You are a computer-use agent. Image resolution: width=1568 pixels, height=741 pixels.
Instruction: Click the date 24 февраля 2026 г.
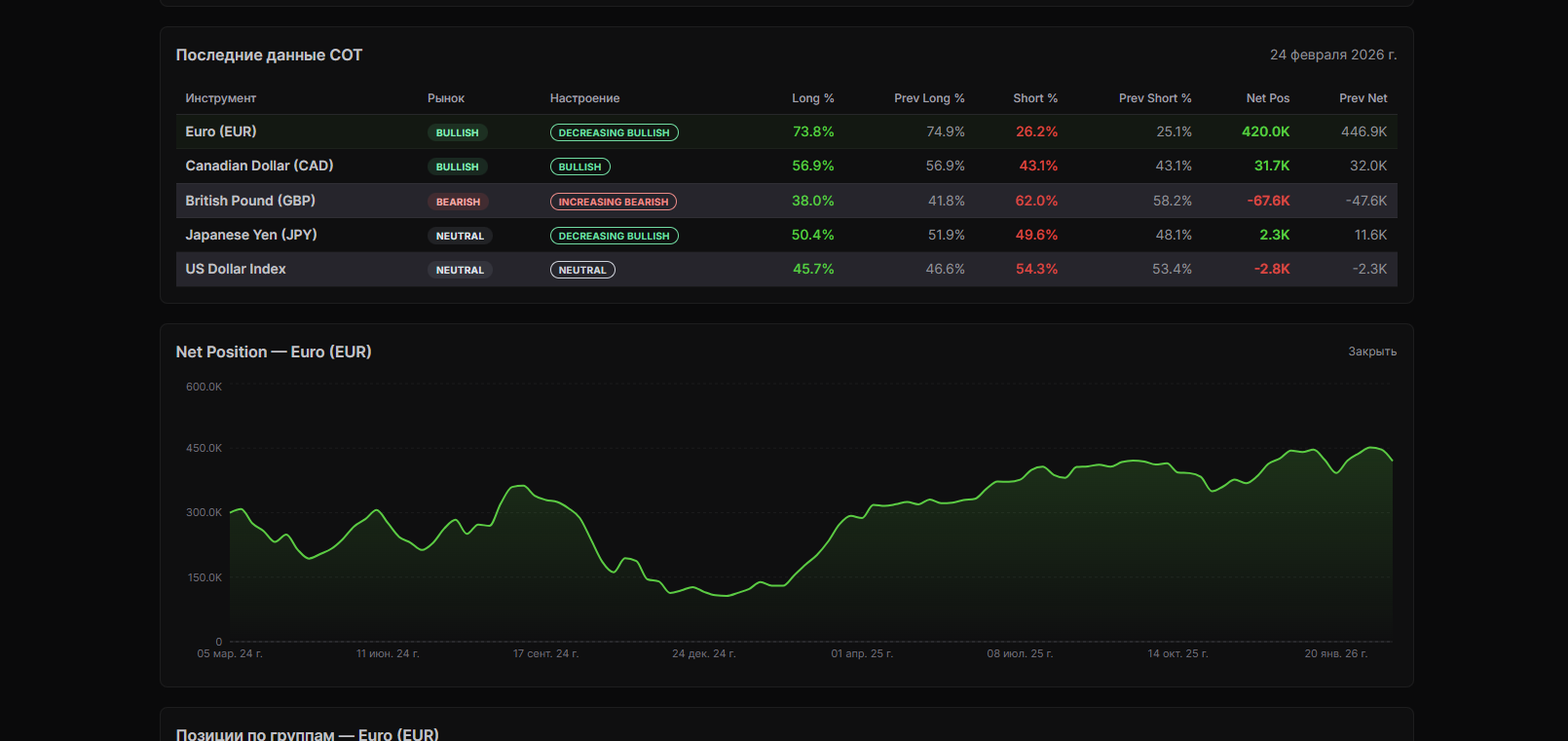[x=1333, y=55]
